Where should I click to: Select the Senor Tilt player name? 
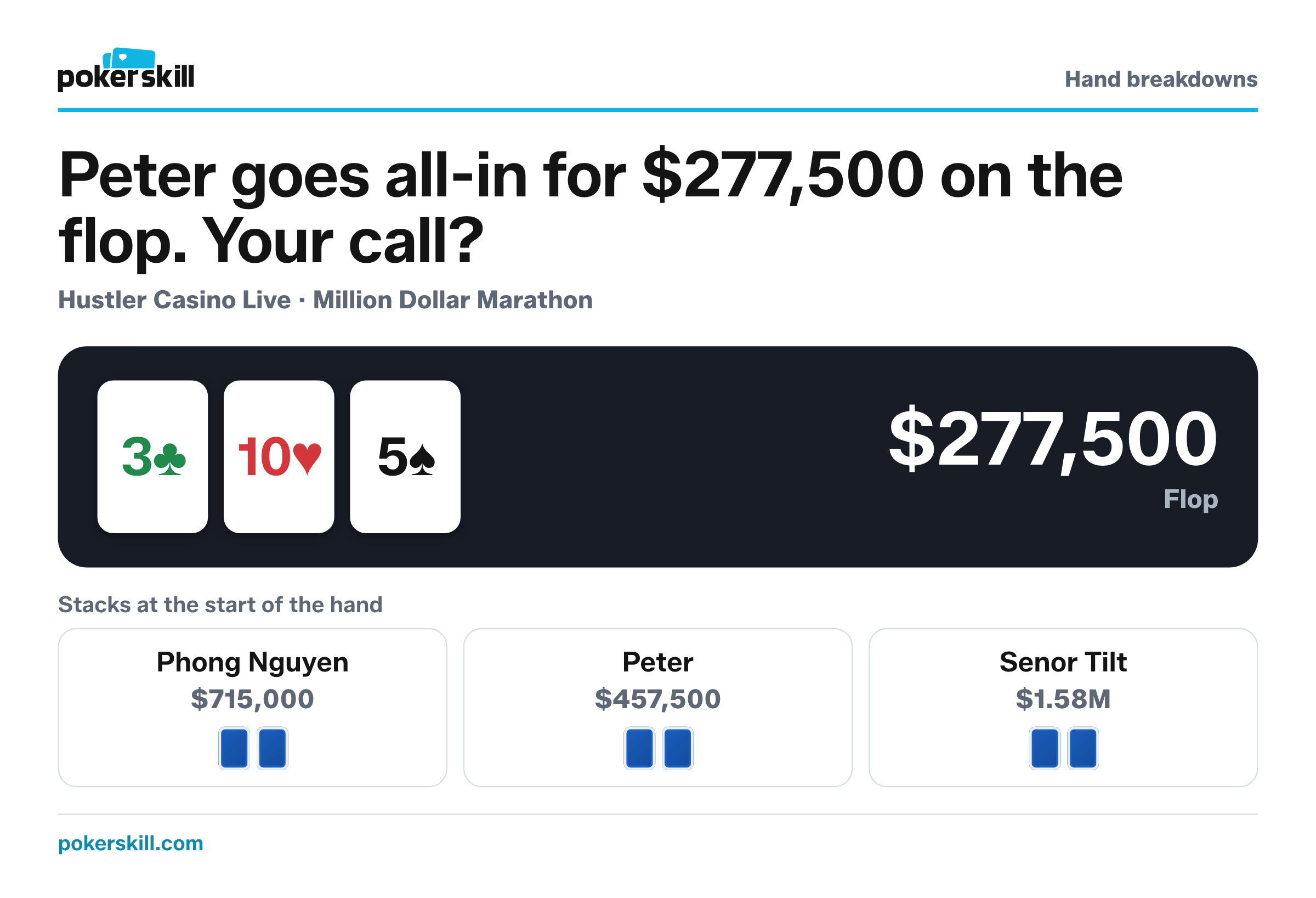coord(1063,662)
